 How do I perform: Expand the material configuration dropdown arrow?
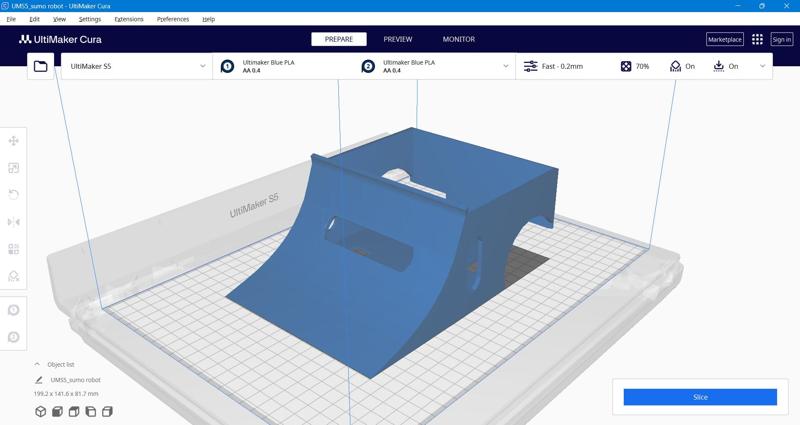[x=506, y=66]
